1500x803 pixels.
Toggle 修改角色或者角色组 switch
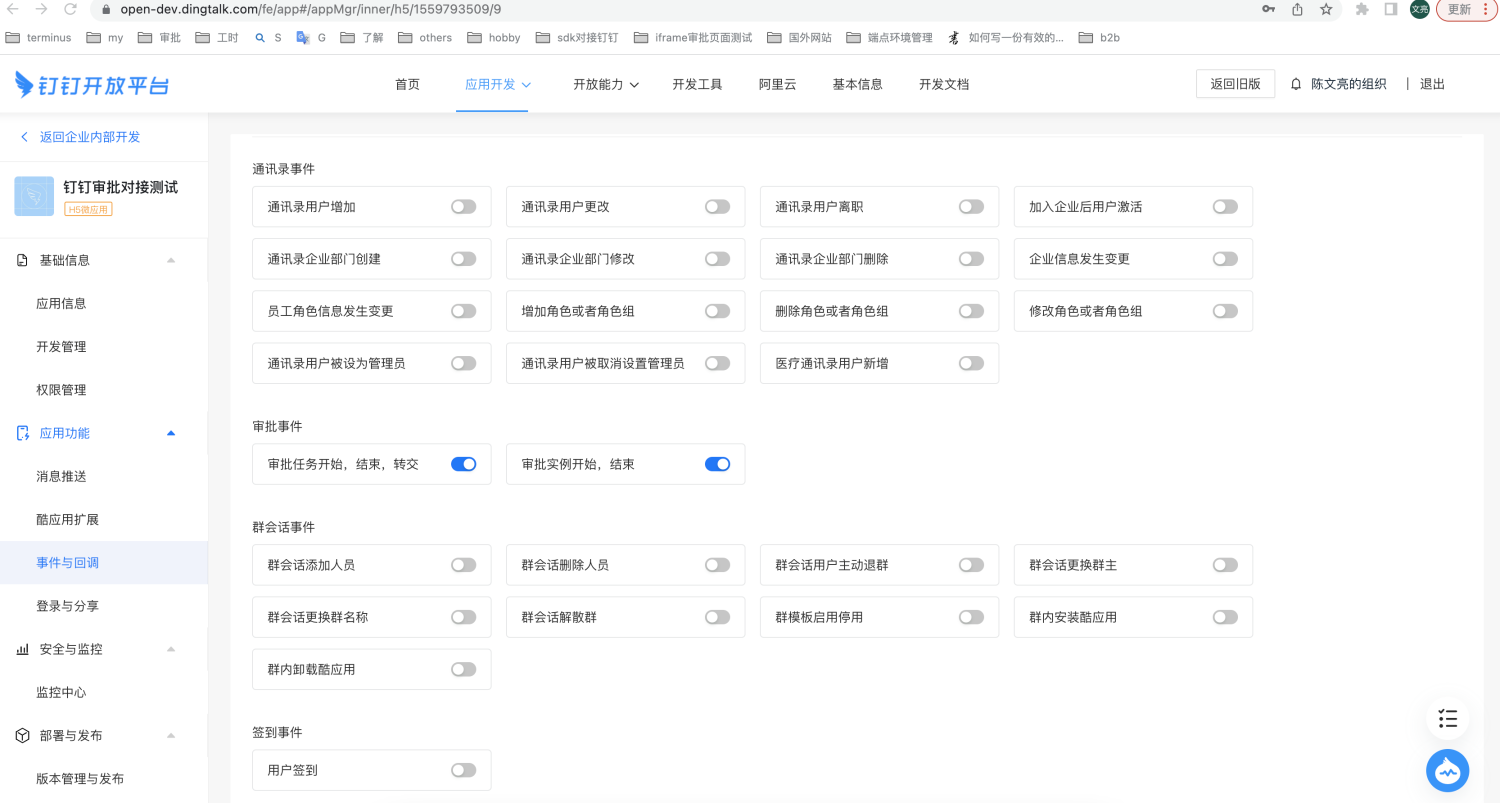[x=1225, y=311]
